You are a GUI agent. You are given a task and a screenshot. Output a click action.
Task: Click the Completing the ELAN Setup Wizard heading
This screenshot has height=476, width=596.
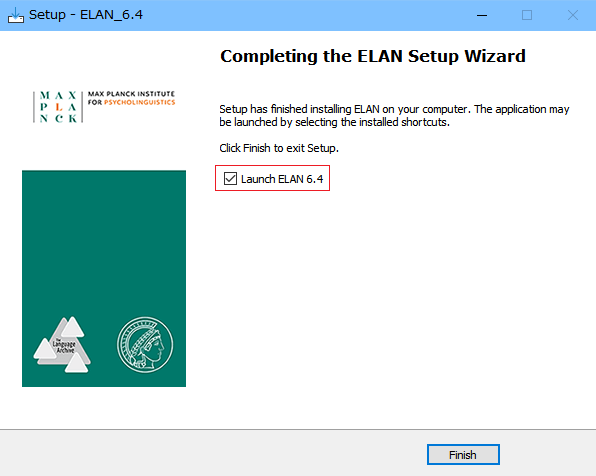pos(373,56)
